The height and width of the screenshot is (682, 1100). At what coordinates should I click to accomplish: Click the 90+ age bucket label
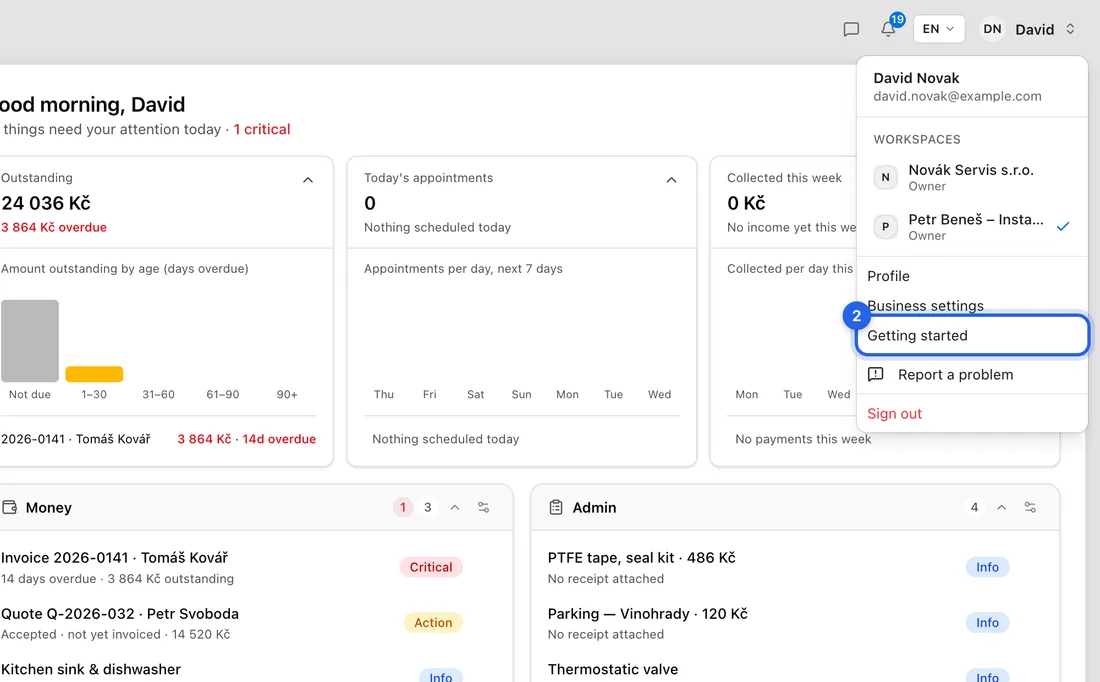tap(287, 394)
